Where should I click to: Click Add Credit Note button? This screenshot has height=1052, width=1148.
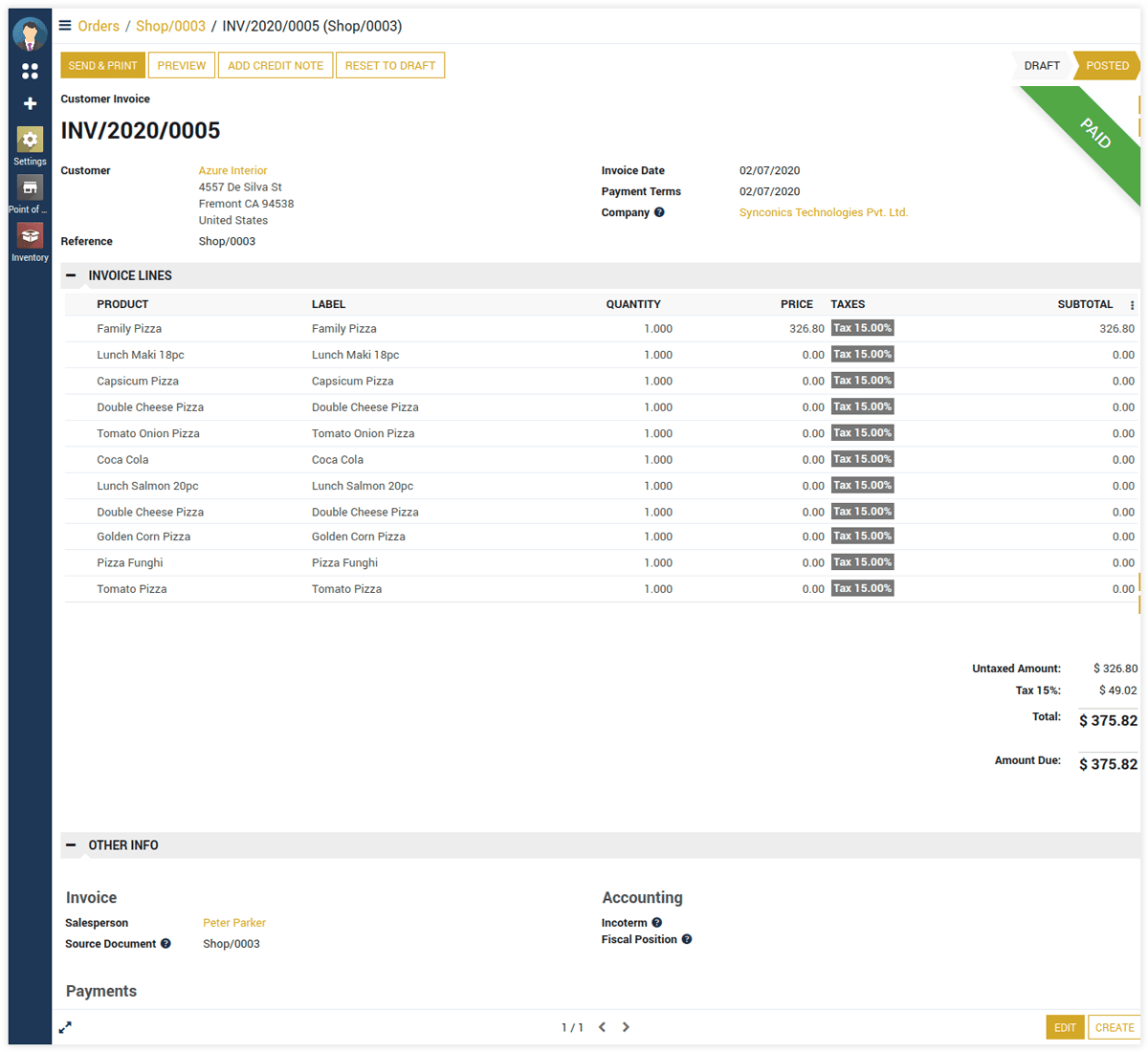click(276, 66)
